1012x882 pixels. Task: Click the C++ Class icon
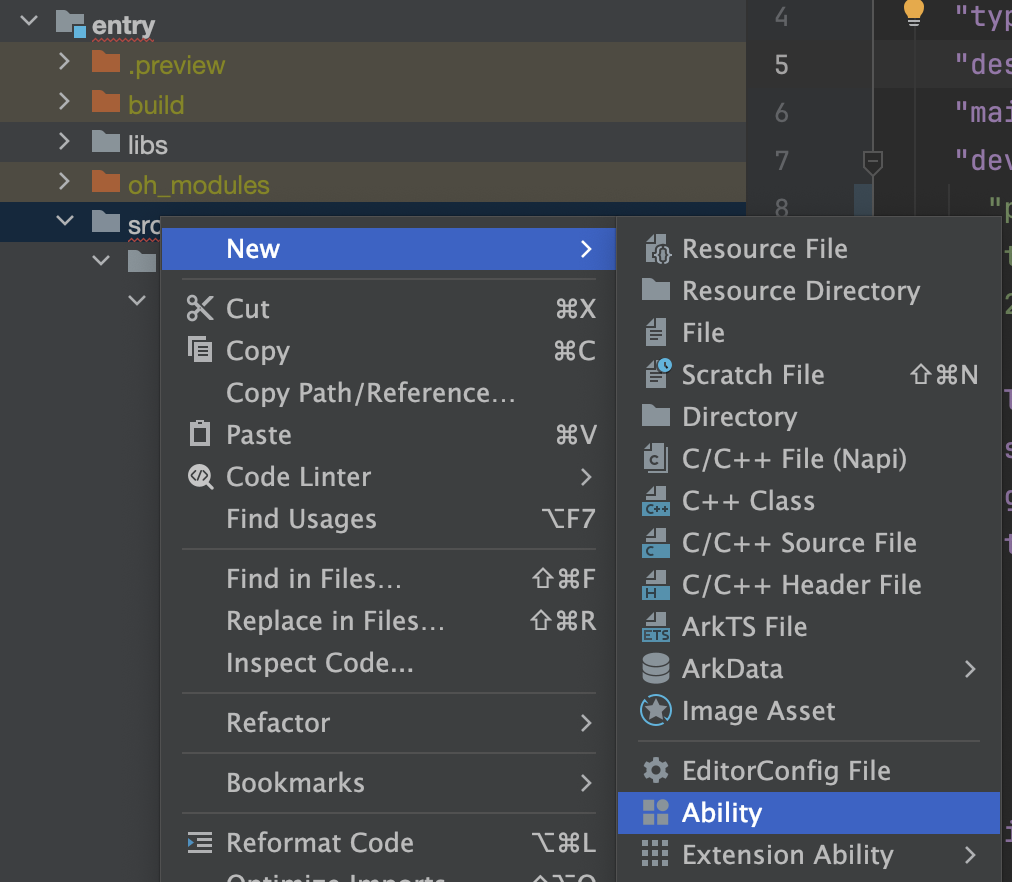tap(656, 501)
